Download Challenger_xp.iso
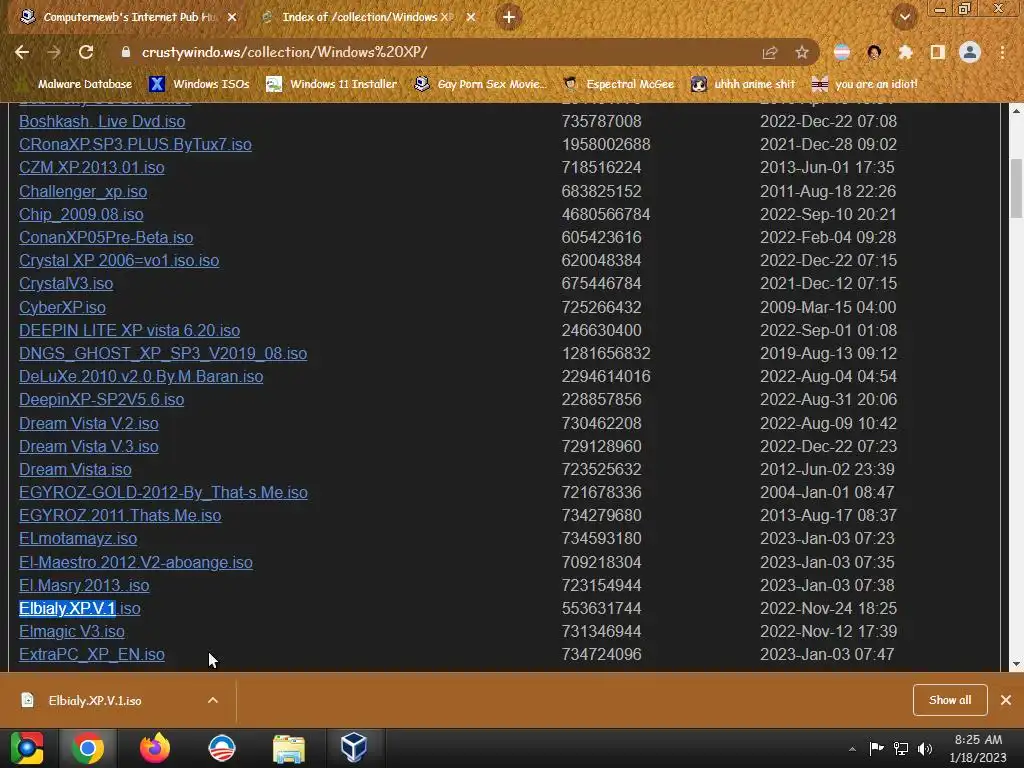Viewport: 1024px width, 768px height. [83, 191]
